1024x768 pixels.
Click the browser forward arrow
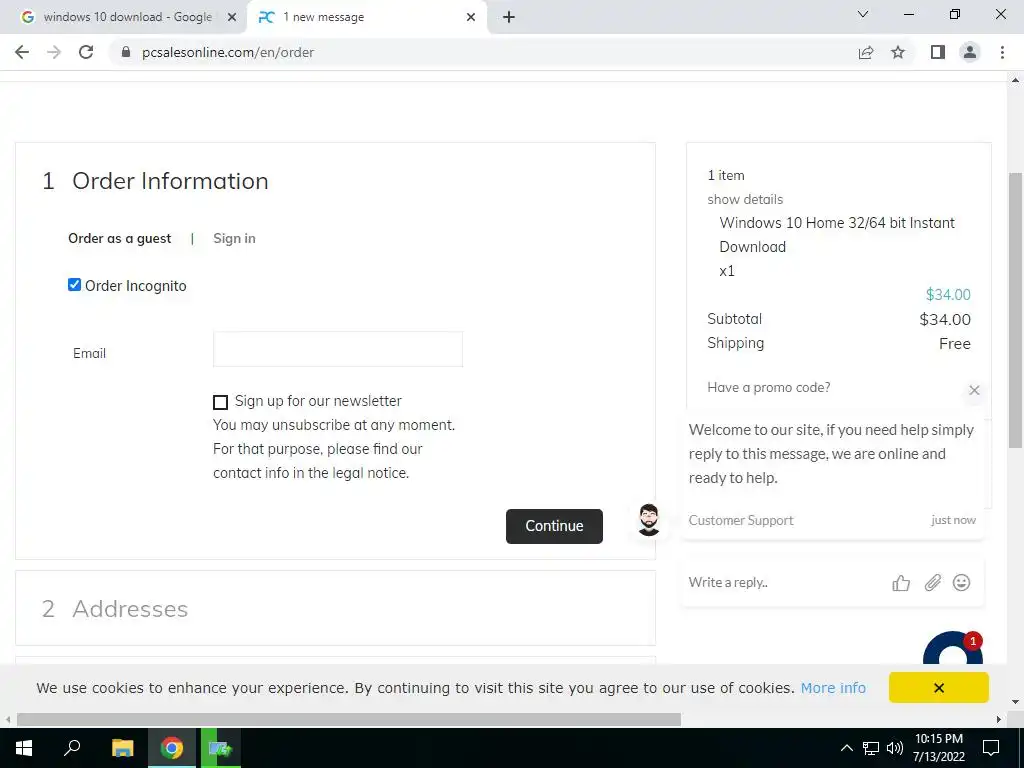pos(54,52)
